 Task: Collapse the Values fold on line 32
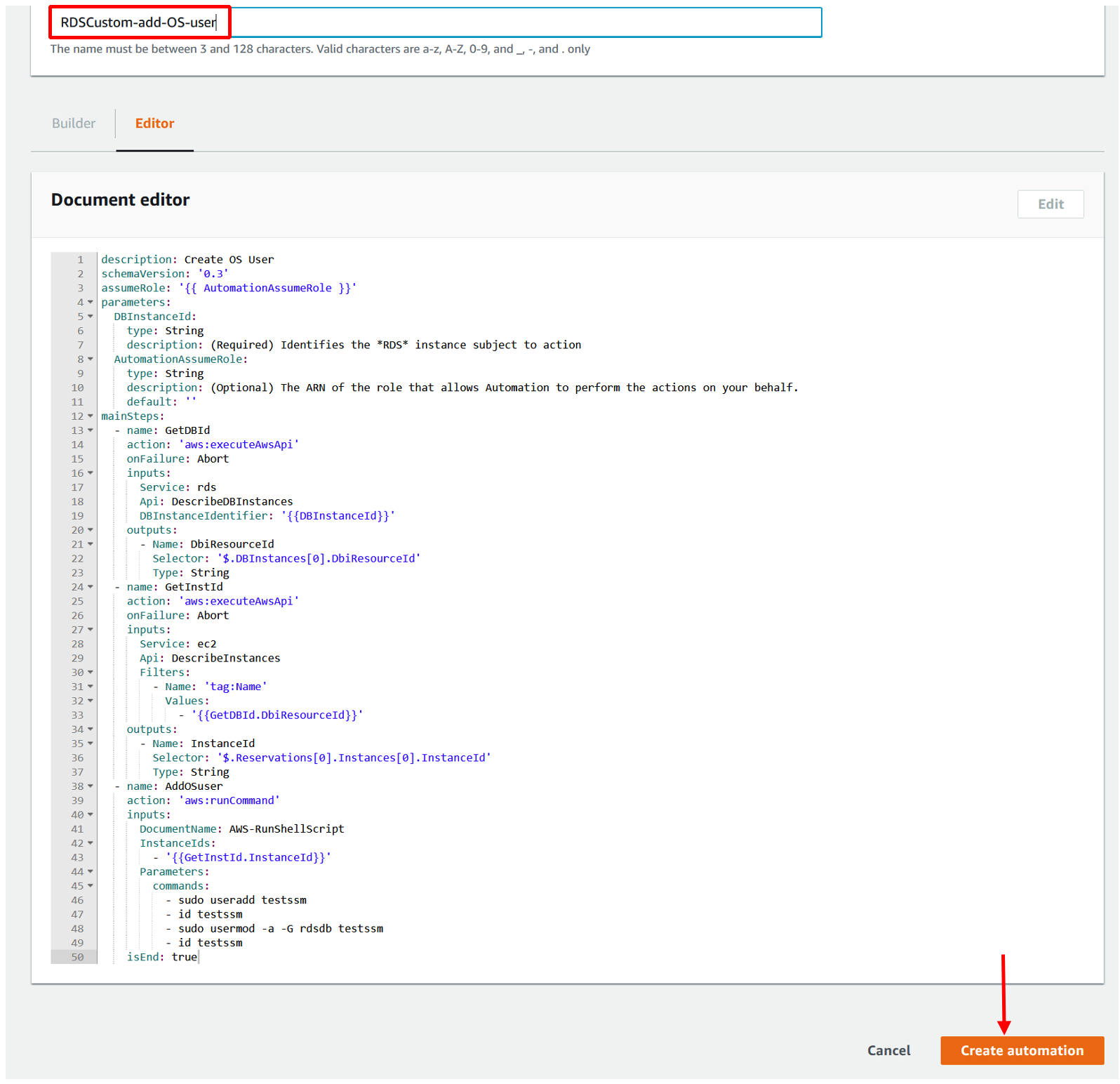(x=91, y=701)
